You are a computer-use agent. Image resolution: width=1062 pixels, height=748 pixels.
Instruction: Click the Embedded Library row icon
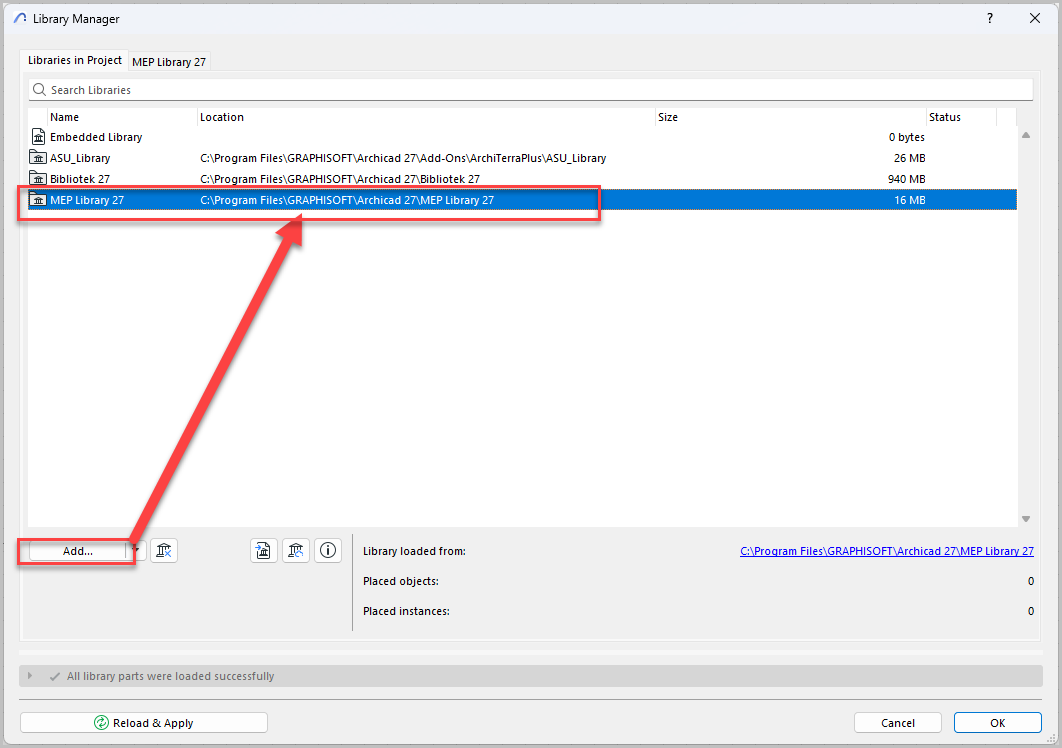pos(39,137)
